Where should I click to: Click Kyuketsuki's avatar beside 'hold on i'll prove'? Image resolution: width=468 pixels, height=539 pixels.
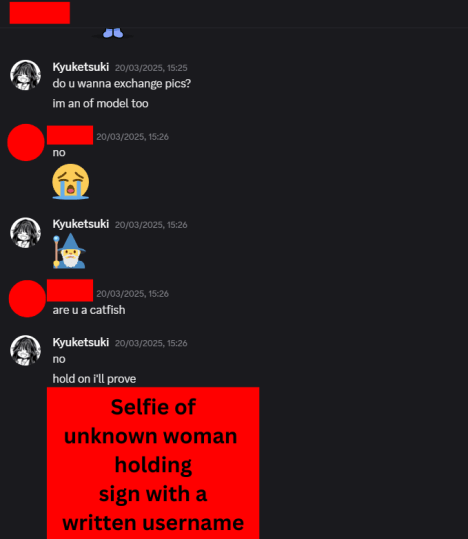click(x=25, y=351)
